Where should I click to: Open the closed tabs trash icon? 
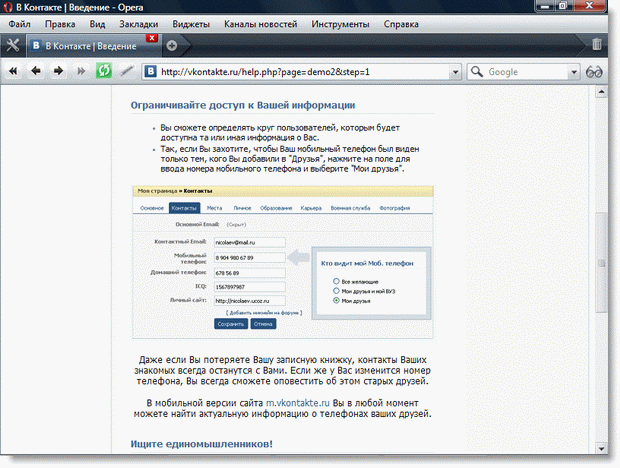tap(597, 44)
